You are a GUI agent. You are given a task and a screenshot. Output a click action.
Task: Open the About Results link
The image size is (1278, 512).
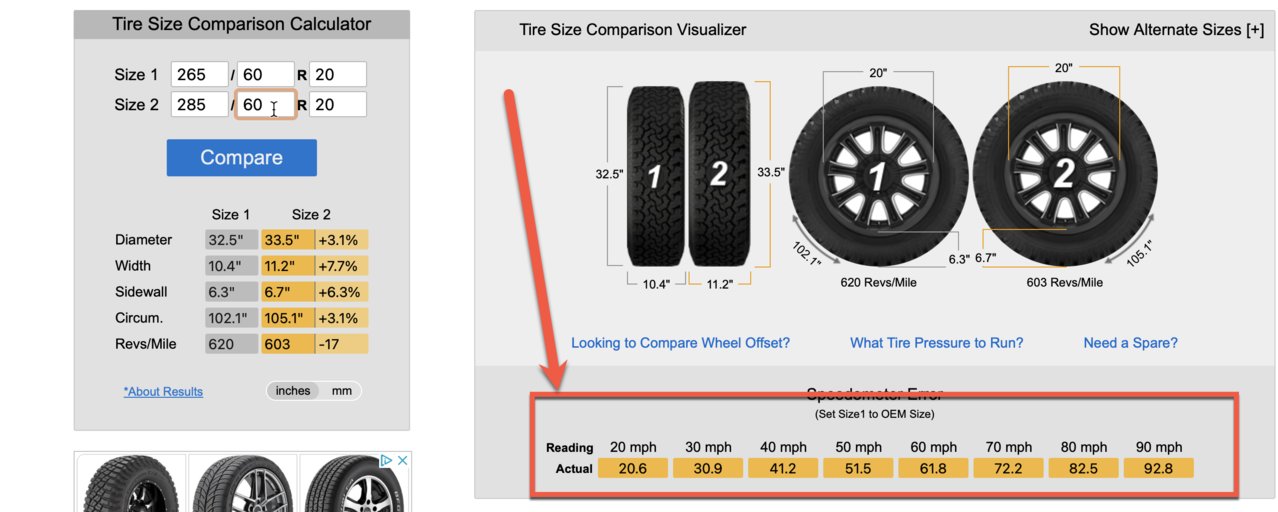tap(163, 392)
